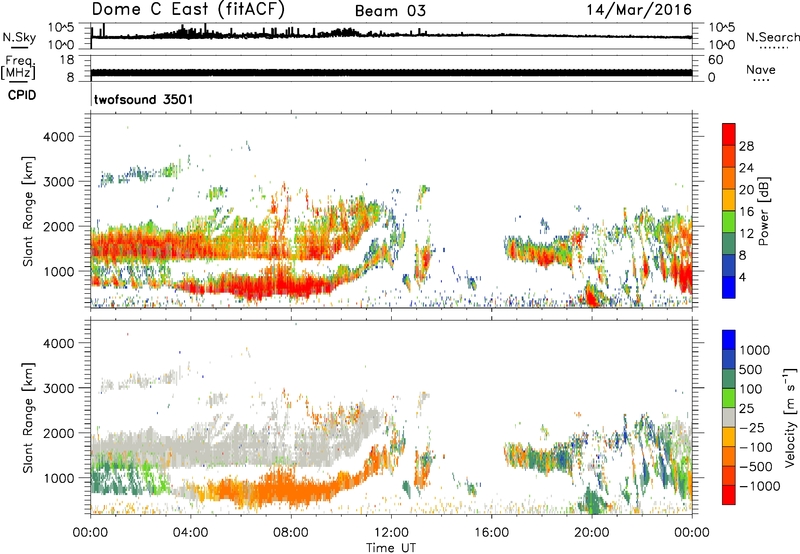The height and width of the screenshot is (554, 800).
Task: Click the 'Power [dB]' colorbar label
Action: point(763,211)
